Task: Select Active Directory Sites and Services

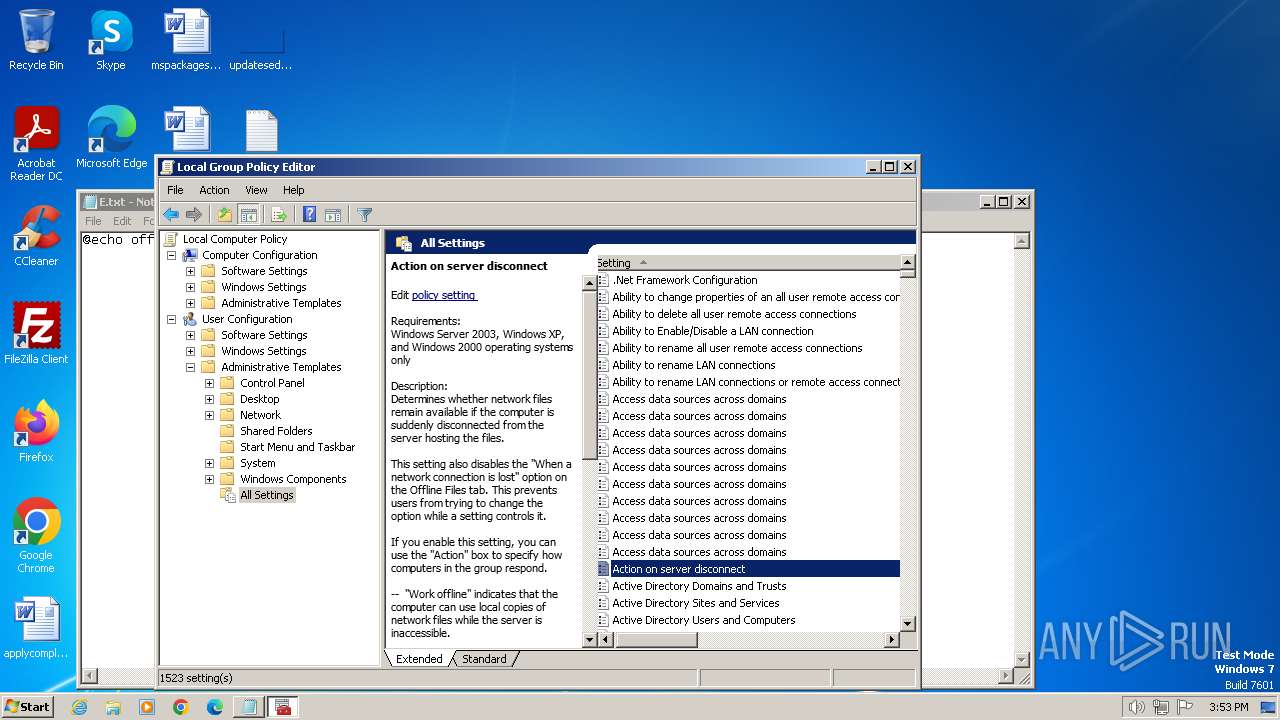Action: 696,603
